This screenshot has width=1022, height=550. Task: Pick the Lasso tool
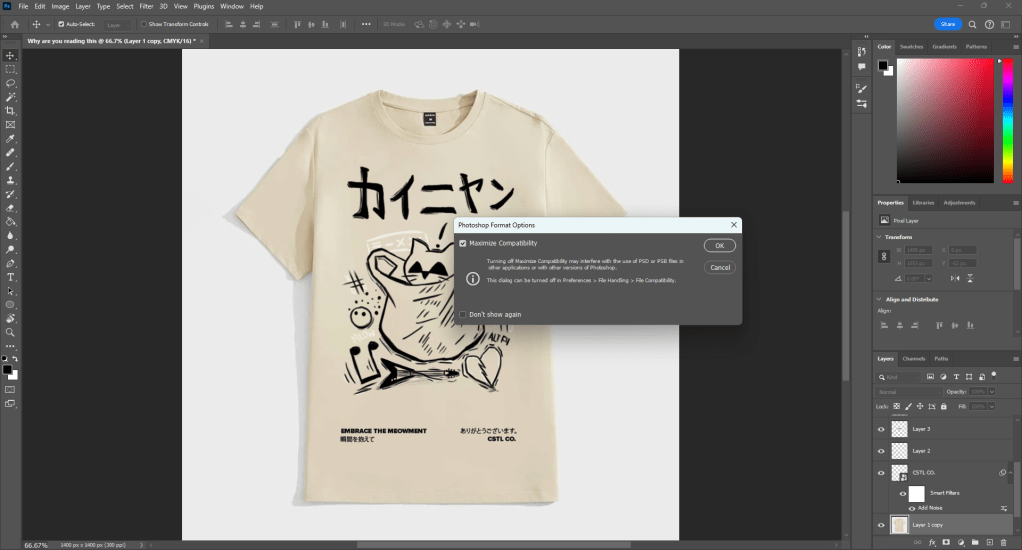click(x=10, y=83)
